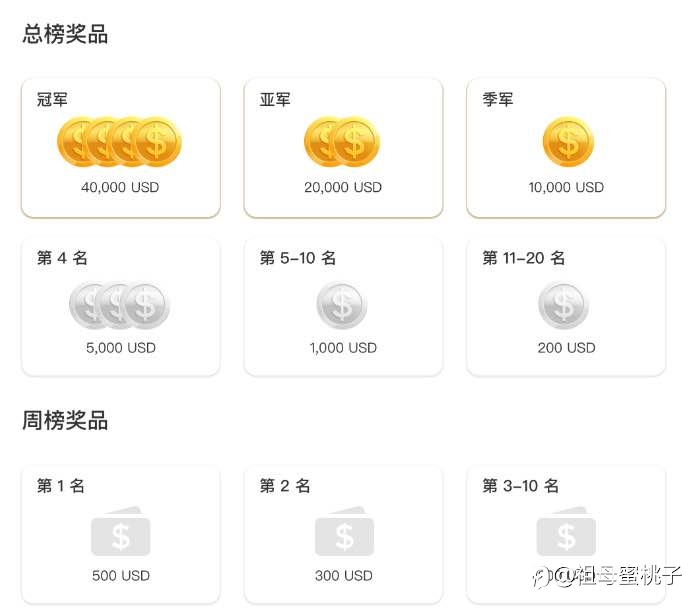Click the 第 4 名 rank label
The image size is (689, 616).
click(62, 258)
